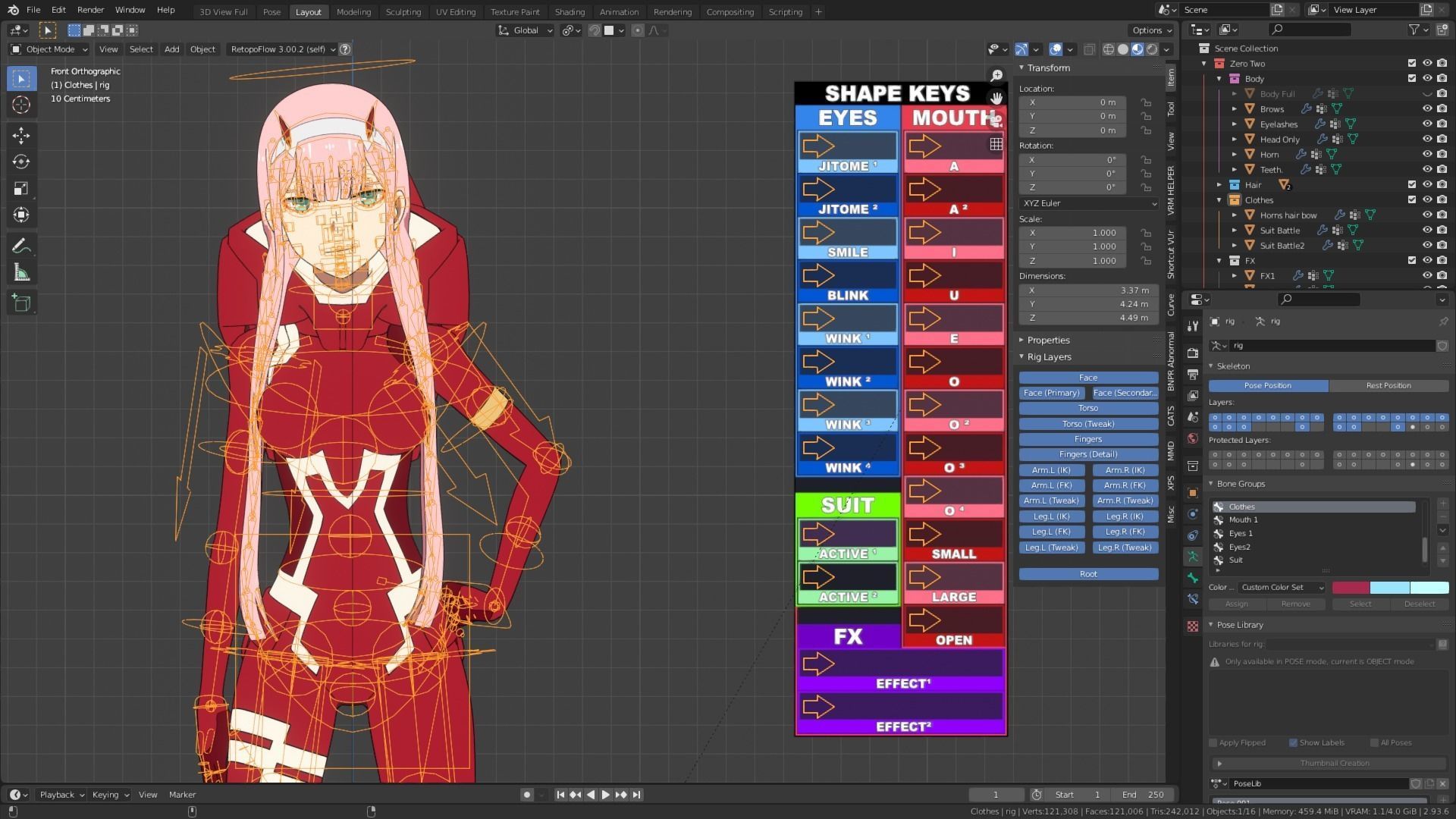Open the Physics properties tab icon
This screenshot has width=1456, height=819.
pos(1193,514)
